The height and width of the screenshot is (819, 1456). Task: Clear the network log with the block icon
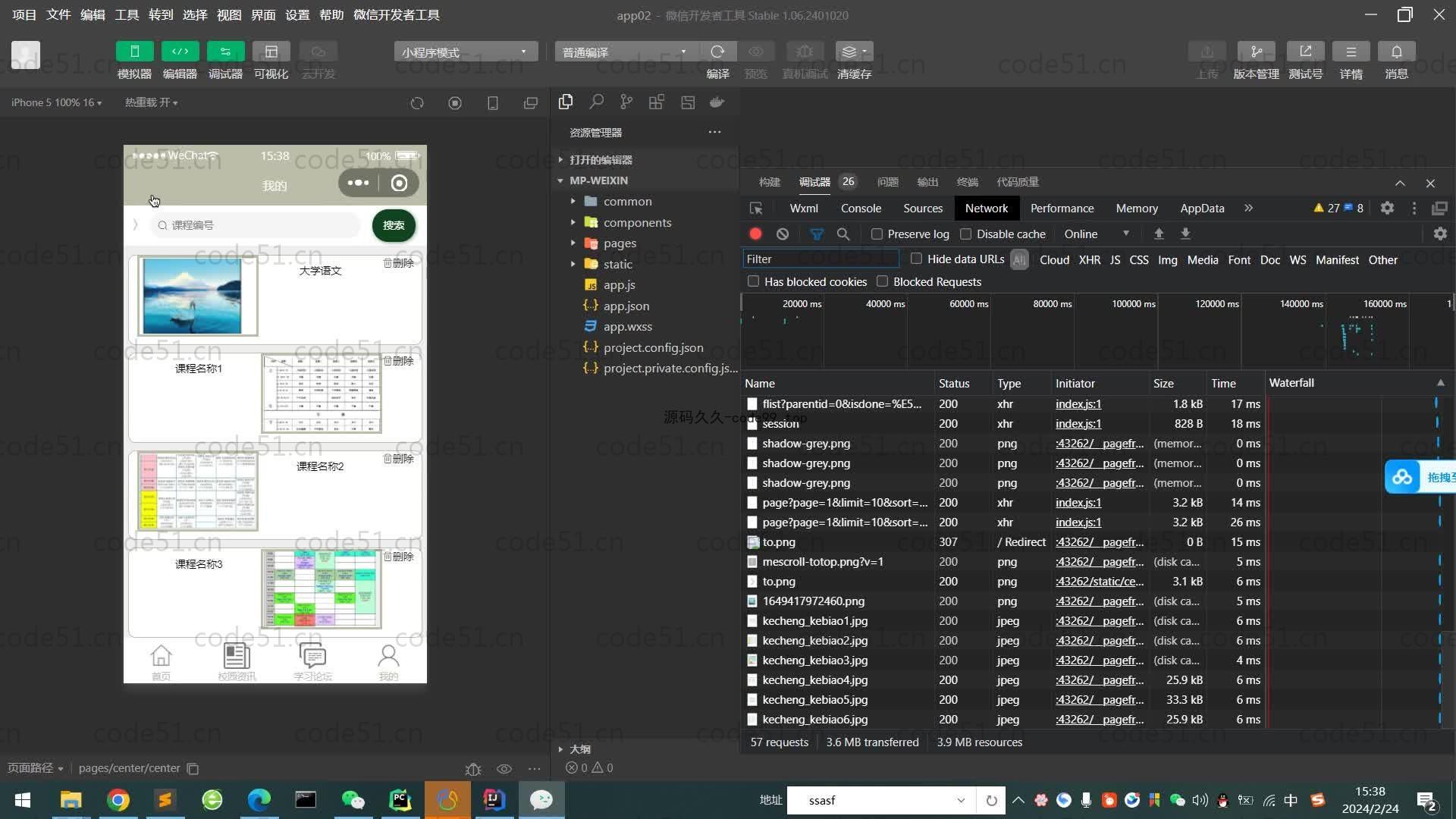(783, 234)
